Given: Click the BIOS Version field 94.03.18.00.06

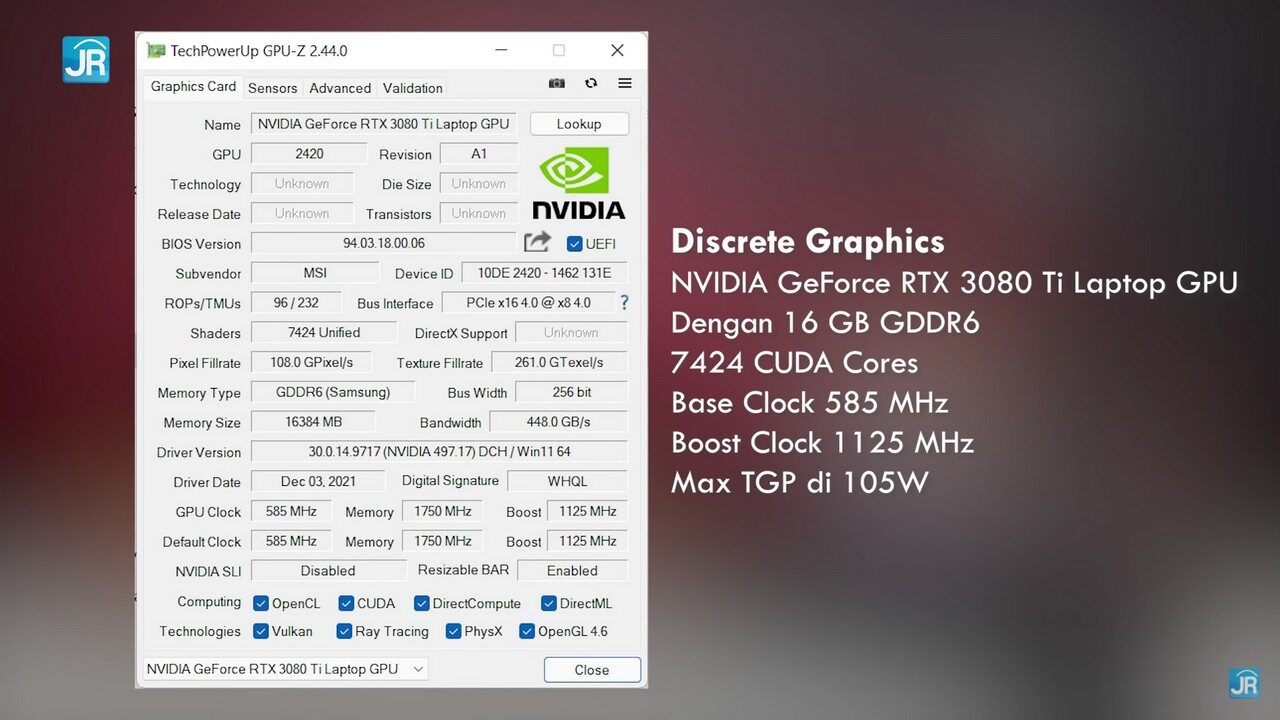Looking at the screenshot, I should point(384,243).
